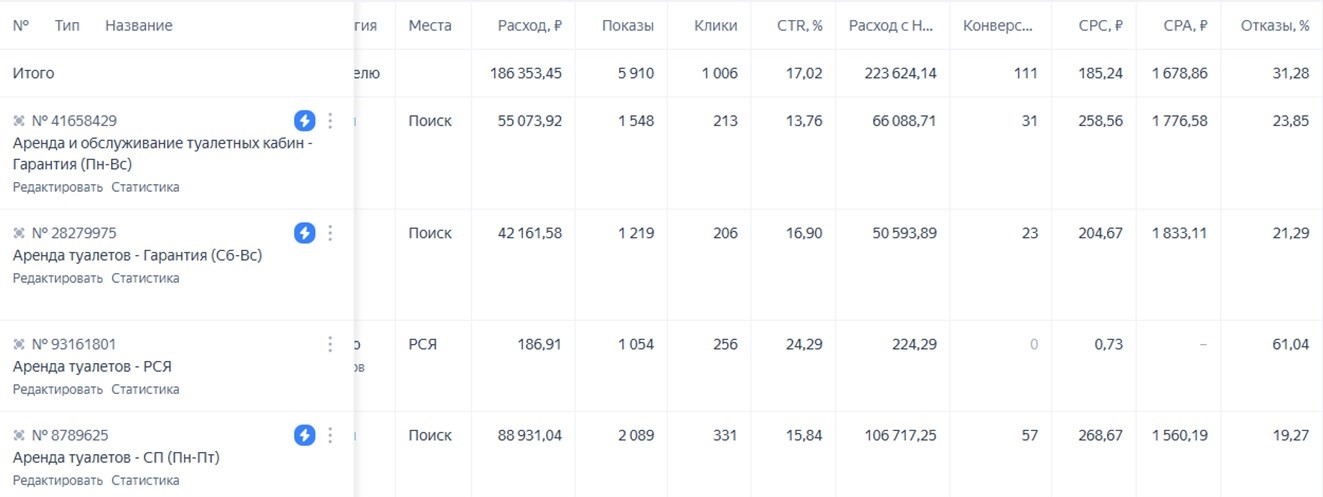Click lightning icon for campaign № 41658429
1323x497 pixels.
pos(305,121)
